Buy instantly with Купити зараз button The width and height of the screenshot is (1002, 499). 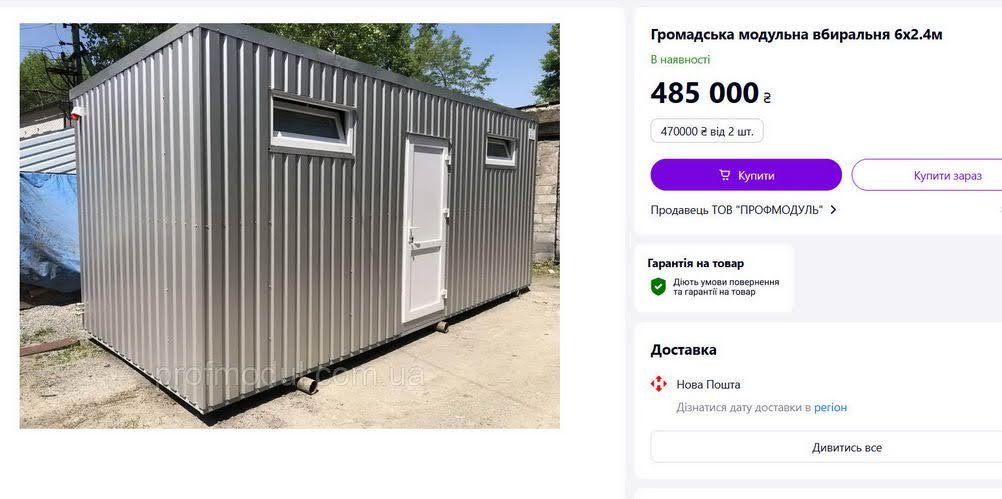pos(927,175)
